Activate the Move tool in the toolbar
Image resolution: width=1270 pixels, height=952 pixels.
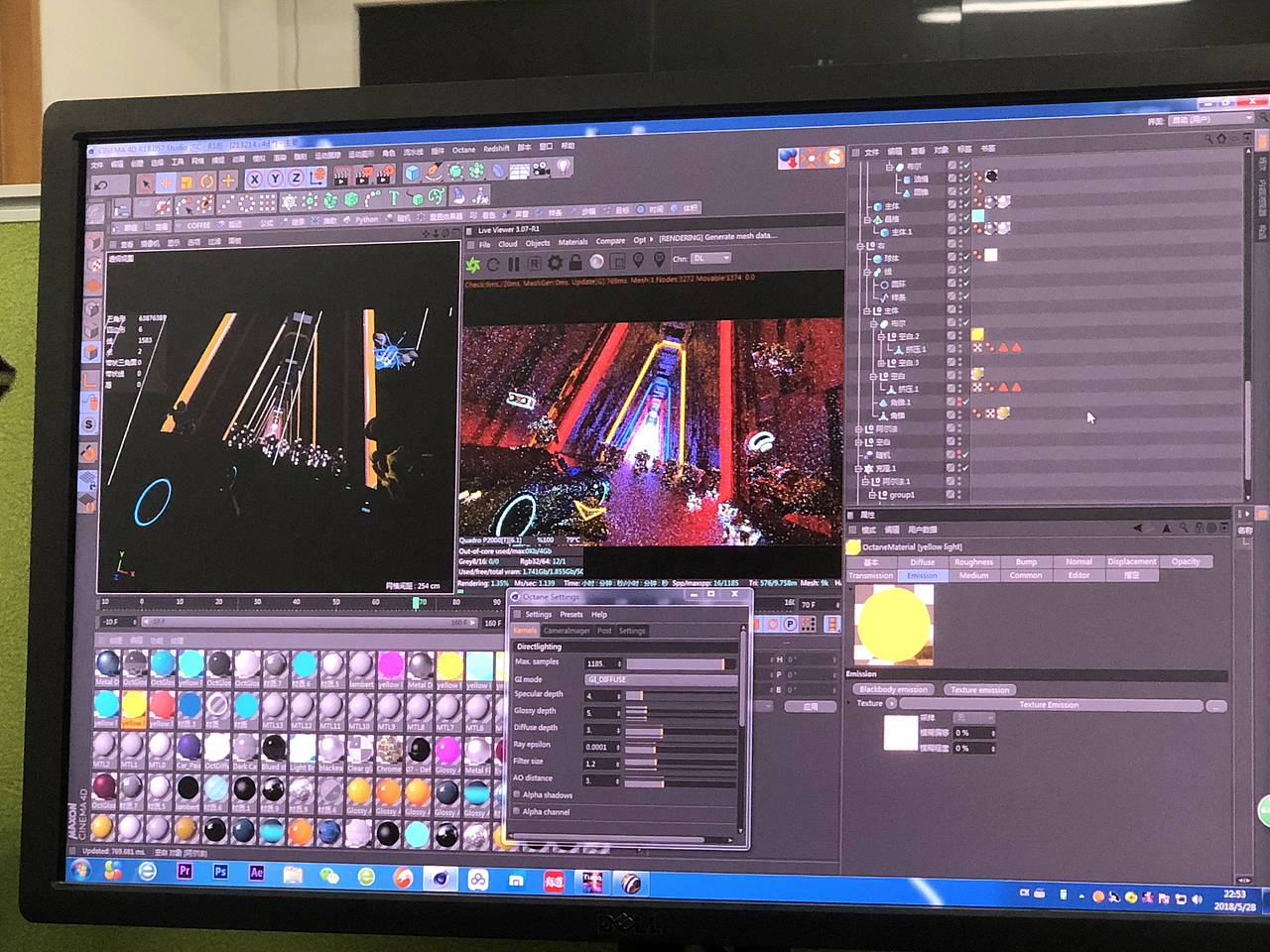tap(166, 182)
